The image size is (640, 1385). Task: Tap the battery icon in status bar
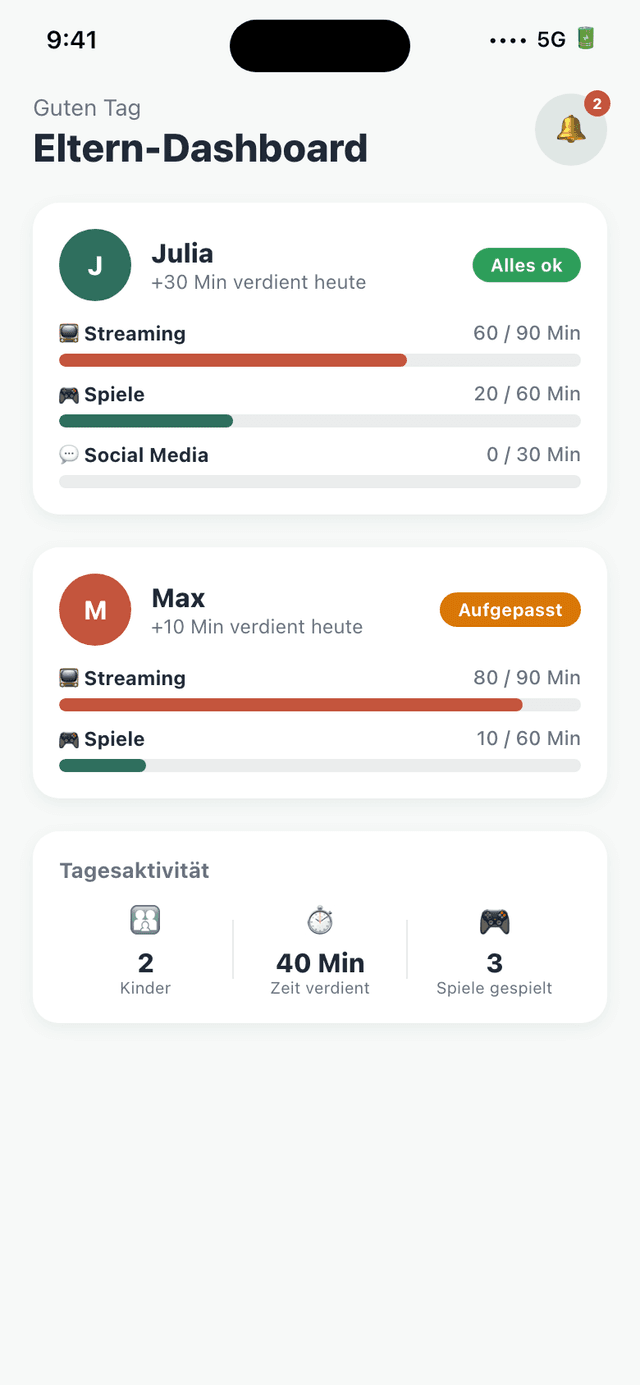pos(586,39)
